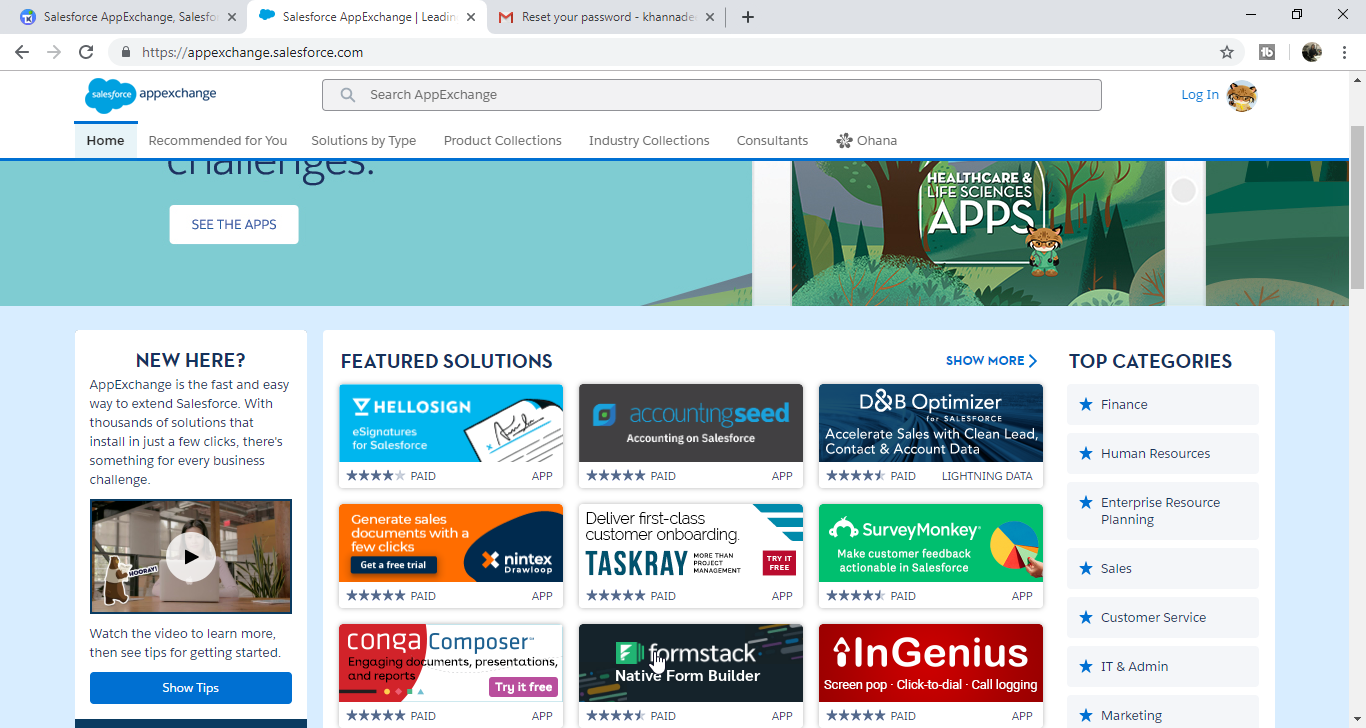Open the Chrome profile avatar
Screen dimensions: 1366x728
click(x=1312, y=52)
